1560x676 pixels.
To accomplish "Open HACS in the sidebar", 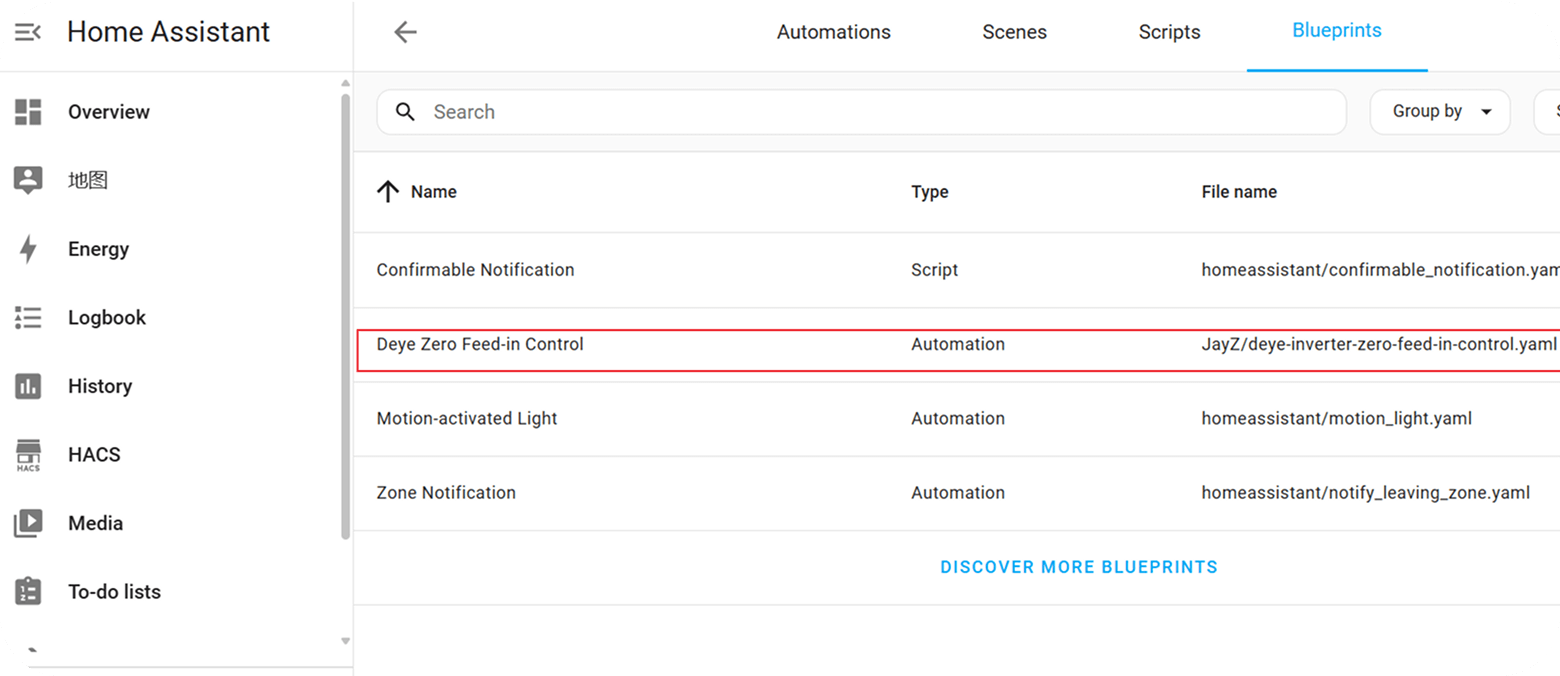I will pos(94,455).
